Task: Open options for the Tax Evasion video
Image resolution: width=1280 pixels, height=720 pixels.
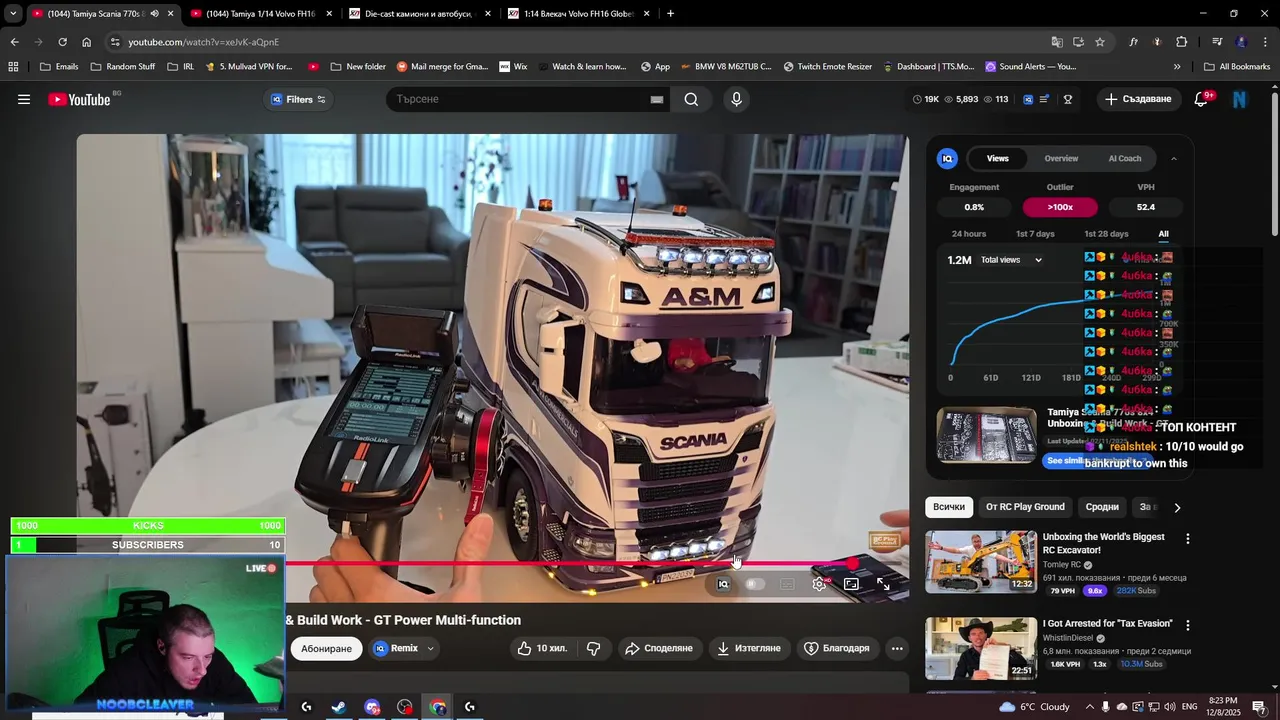Action: click(1187, 625)
